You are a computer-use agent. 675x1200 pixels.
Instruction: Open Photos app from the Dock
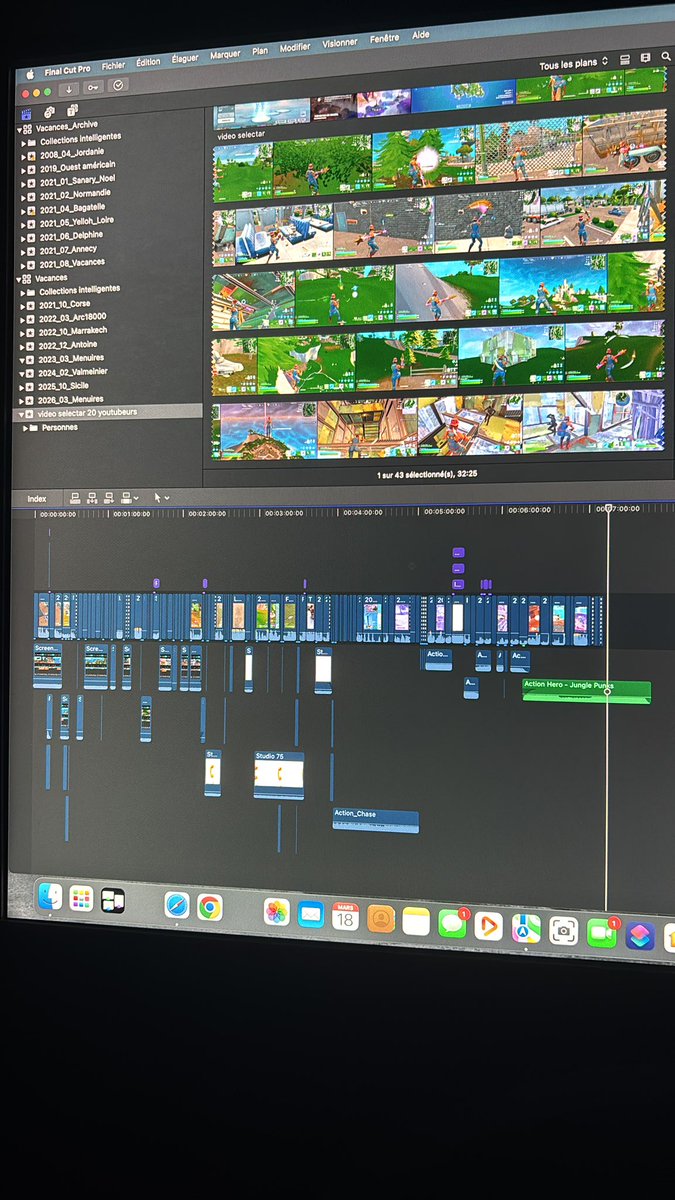pos(277,912)
